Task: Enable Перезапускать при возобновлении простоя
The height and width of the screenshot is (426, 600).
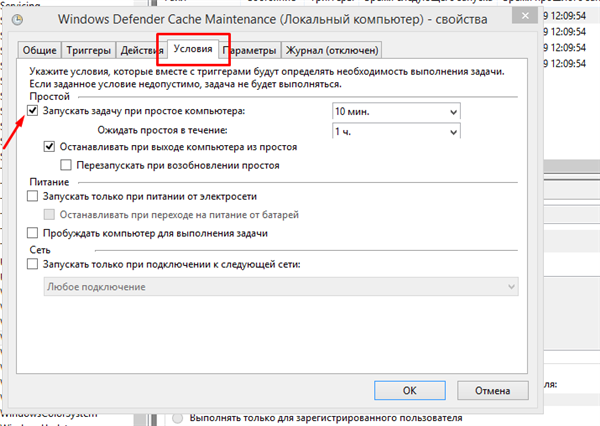Action: click(x=66, y=165)
